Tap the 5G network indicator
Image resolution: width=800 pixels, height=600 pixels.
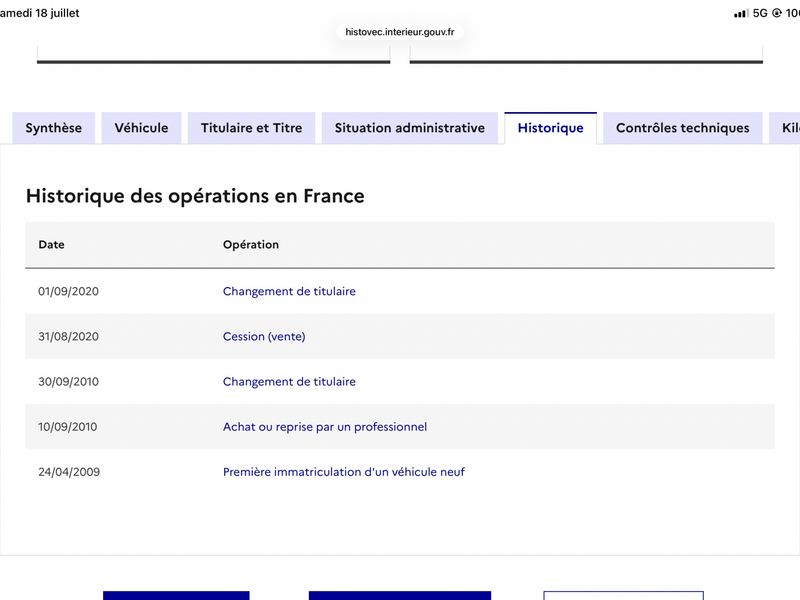760,13
